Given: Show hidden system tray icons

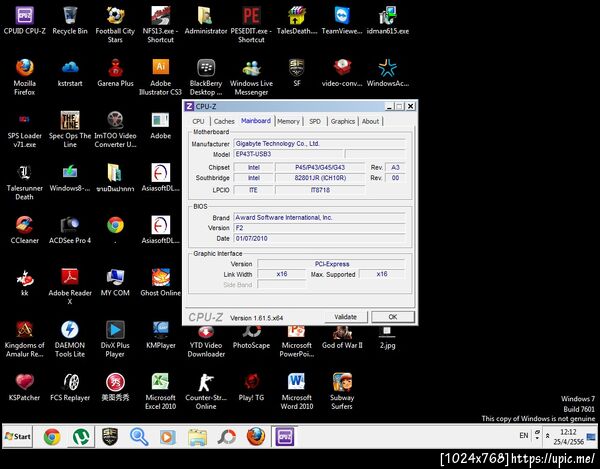Looking at the screenshot, I should [548, 436].
